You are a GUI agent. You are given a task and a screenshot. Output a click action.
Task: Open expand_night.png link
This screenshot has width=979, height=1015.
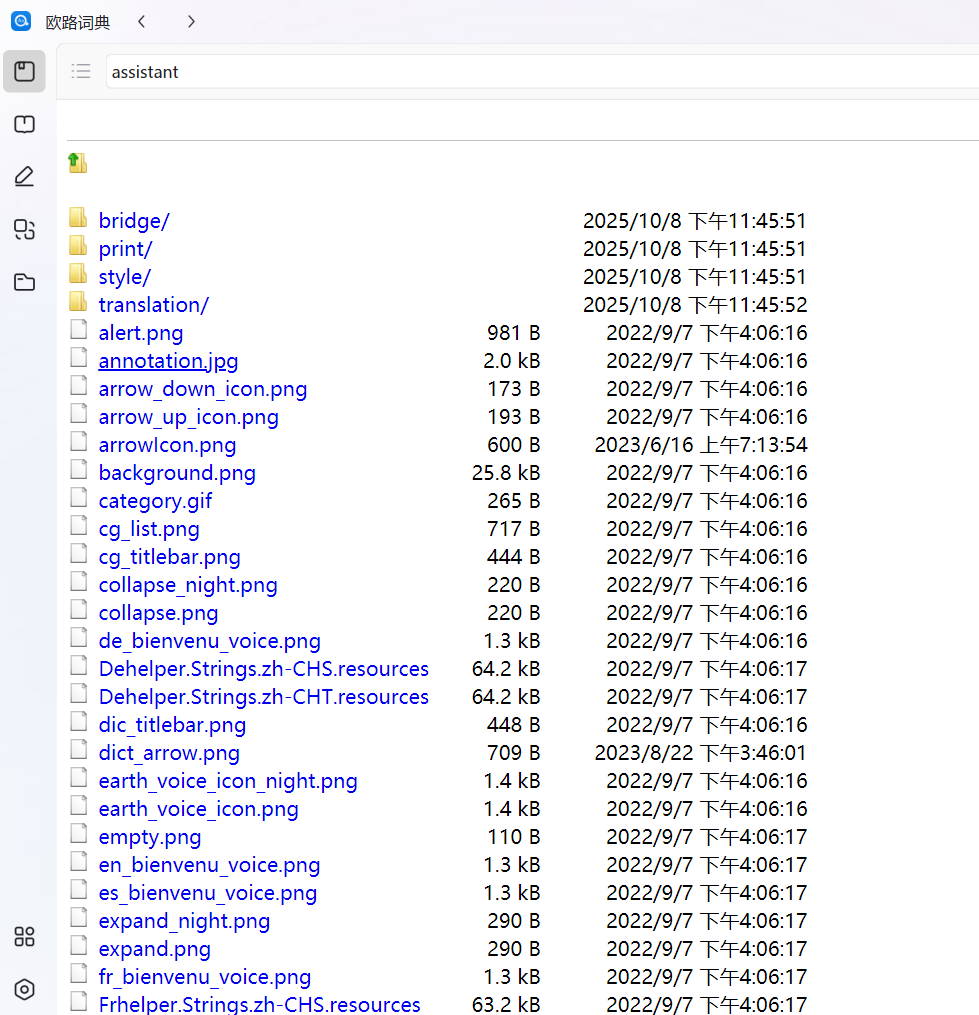185,920
